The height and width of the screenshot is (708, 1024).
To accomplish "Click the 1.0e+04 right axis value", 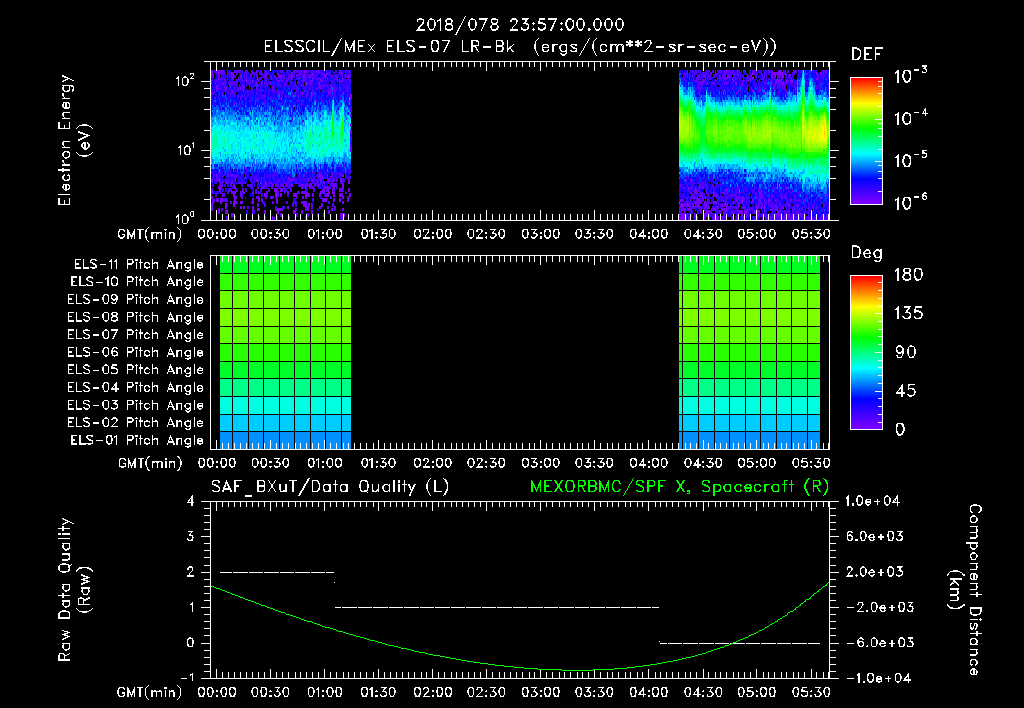I will point(872,501).
